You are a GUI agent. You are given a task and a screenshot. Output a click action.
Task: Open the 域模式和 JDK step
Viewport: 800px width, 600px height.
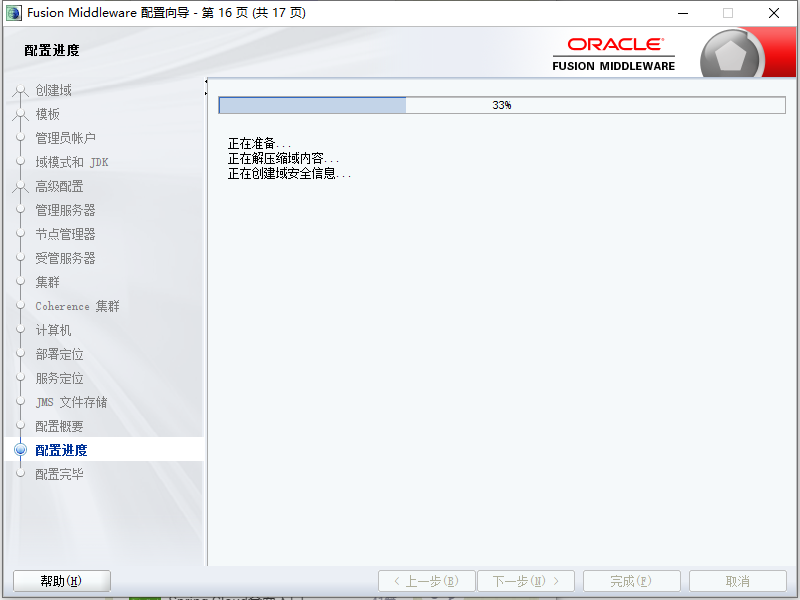point(72,162)
